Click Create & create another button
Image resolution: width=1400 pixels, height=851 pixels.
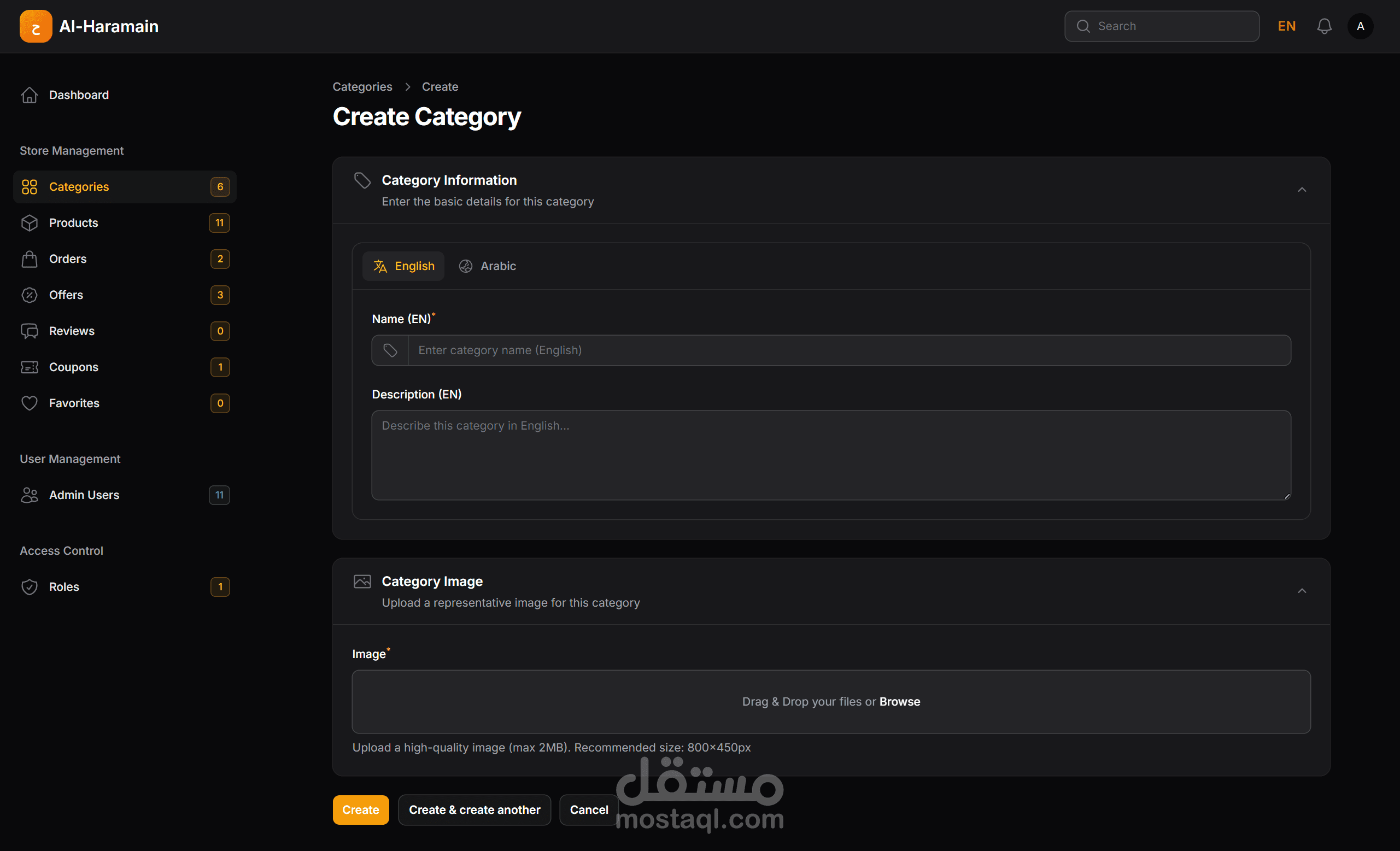475,809
